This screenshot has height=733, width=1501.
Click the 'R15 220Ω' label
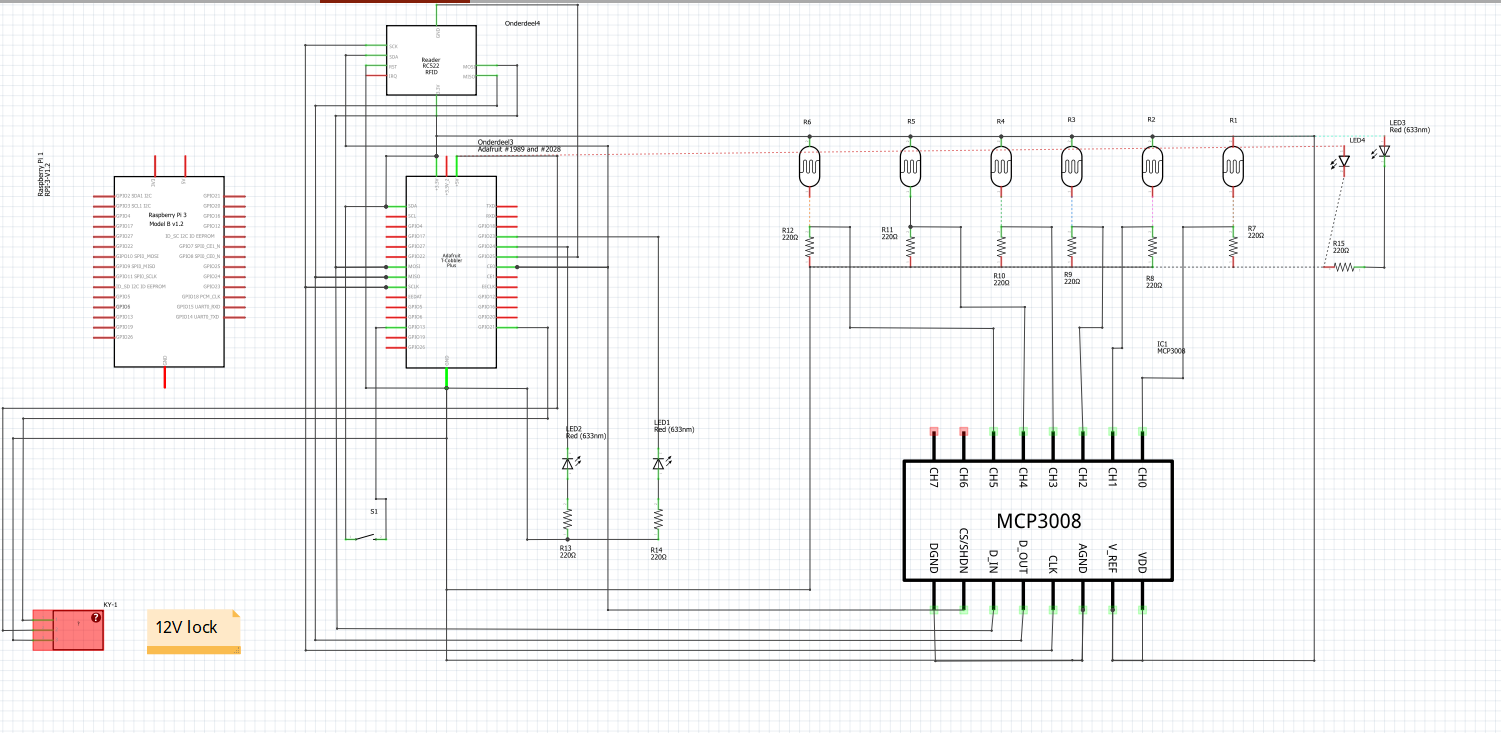[1341, 247]
